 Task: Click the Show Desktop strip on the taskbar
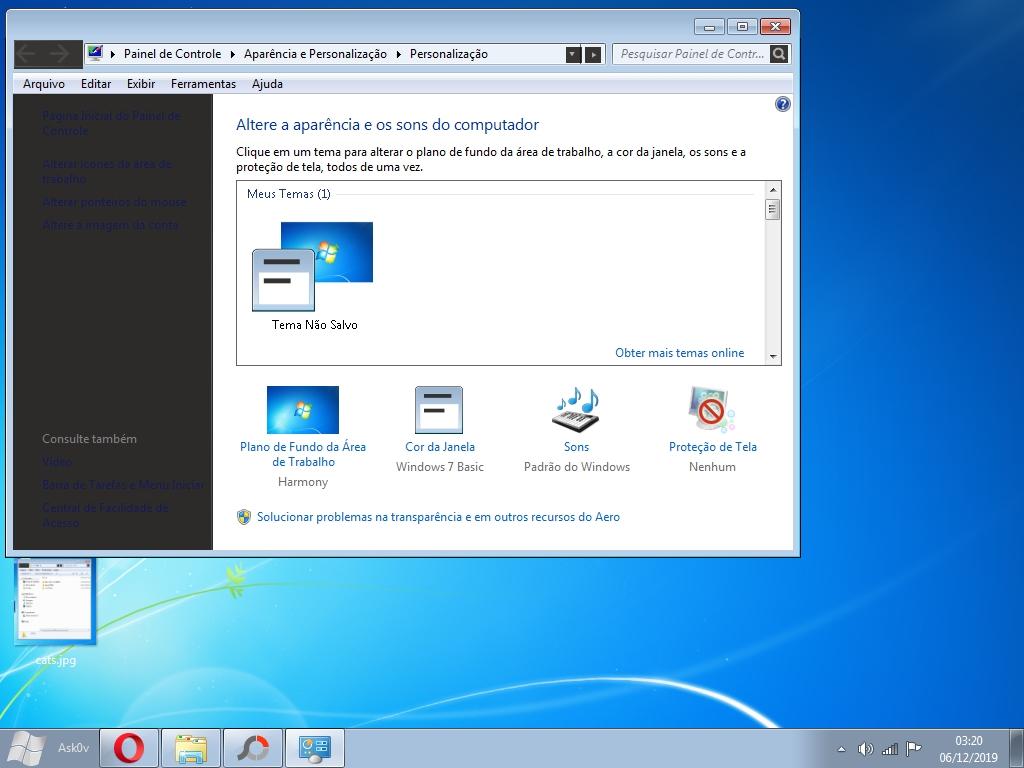point(1017,748)
